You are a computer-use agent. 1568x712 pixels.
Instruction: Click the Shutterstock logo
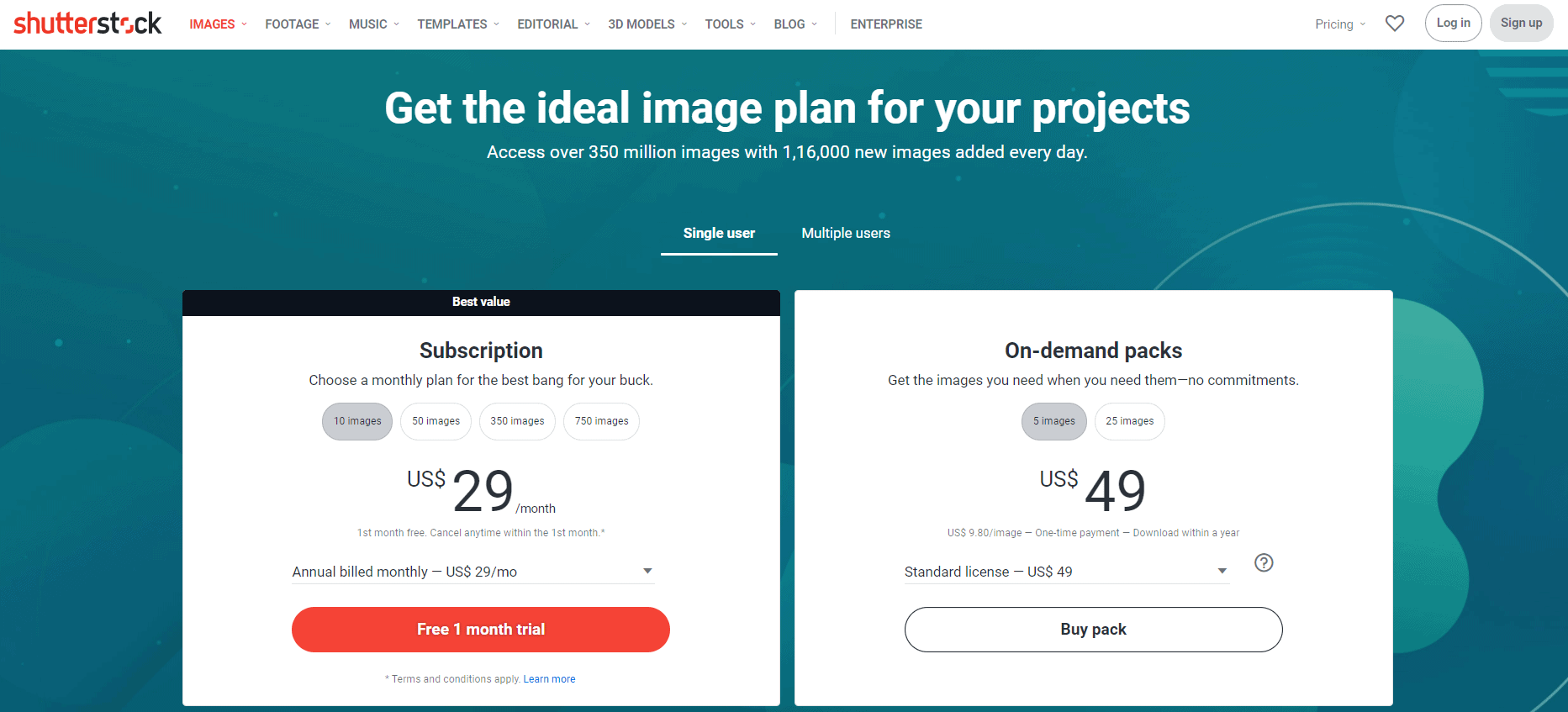coord(87,24)
